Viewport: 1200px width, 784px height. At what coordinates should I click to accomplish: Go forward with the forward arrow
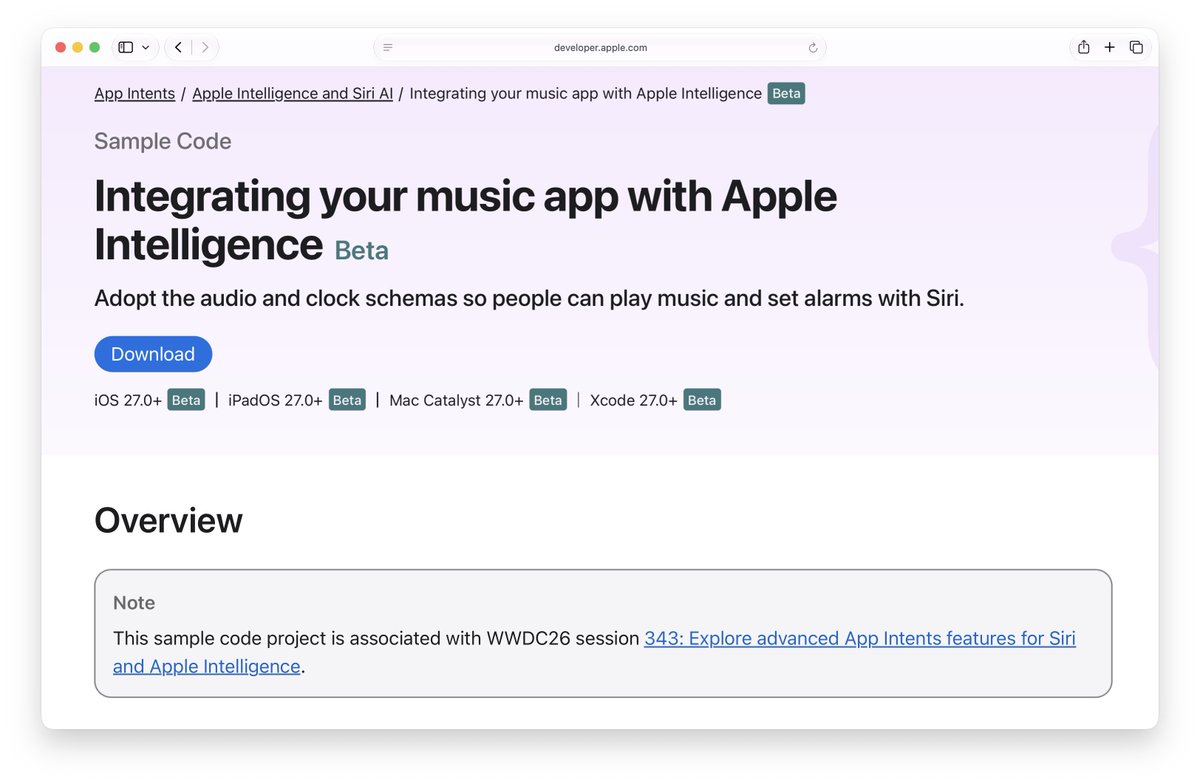coord(205,47)
